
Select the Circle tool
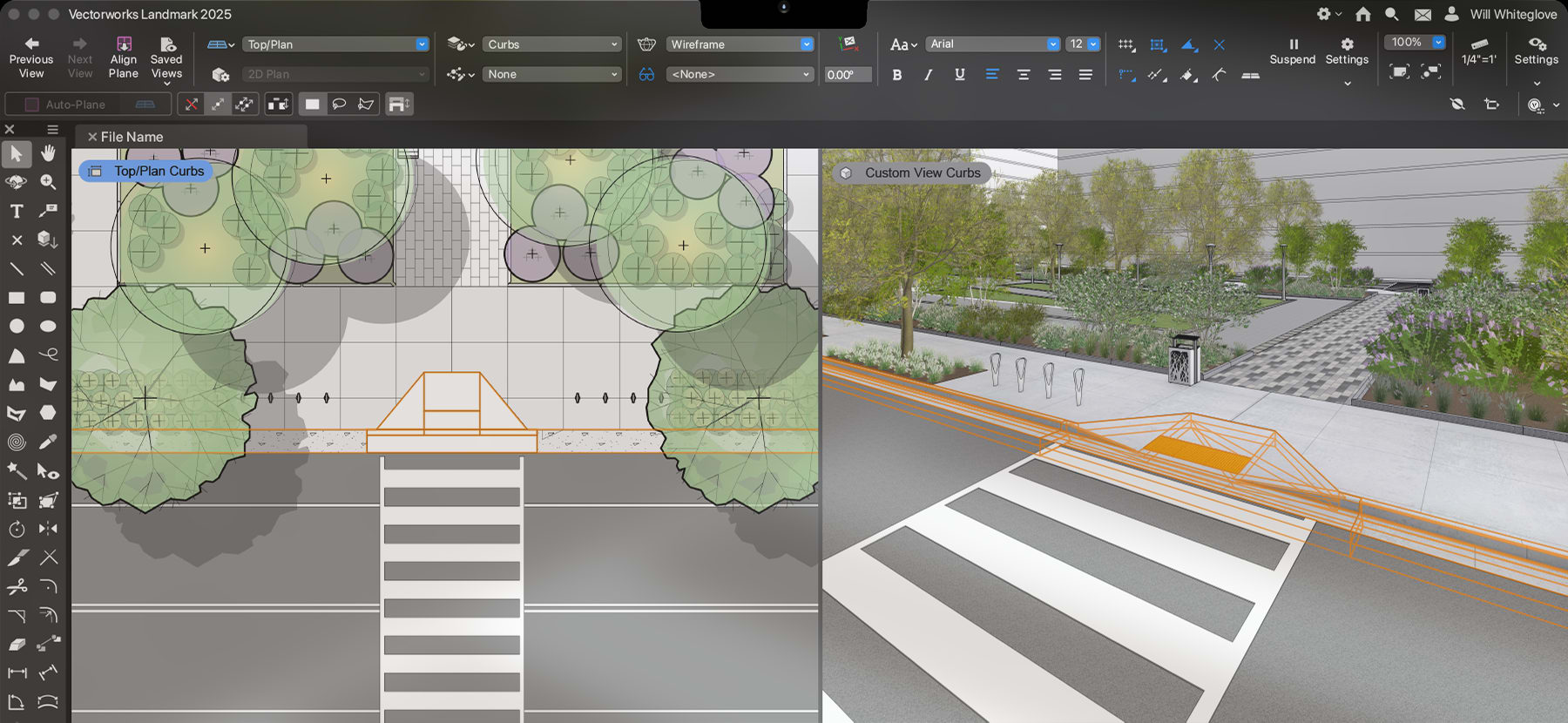coord(17,326)
